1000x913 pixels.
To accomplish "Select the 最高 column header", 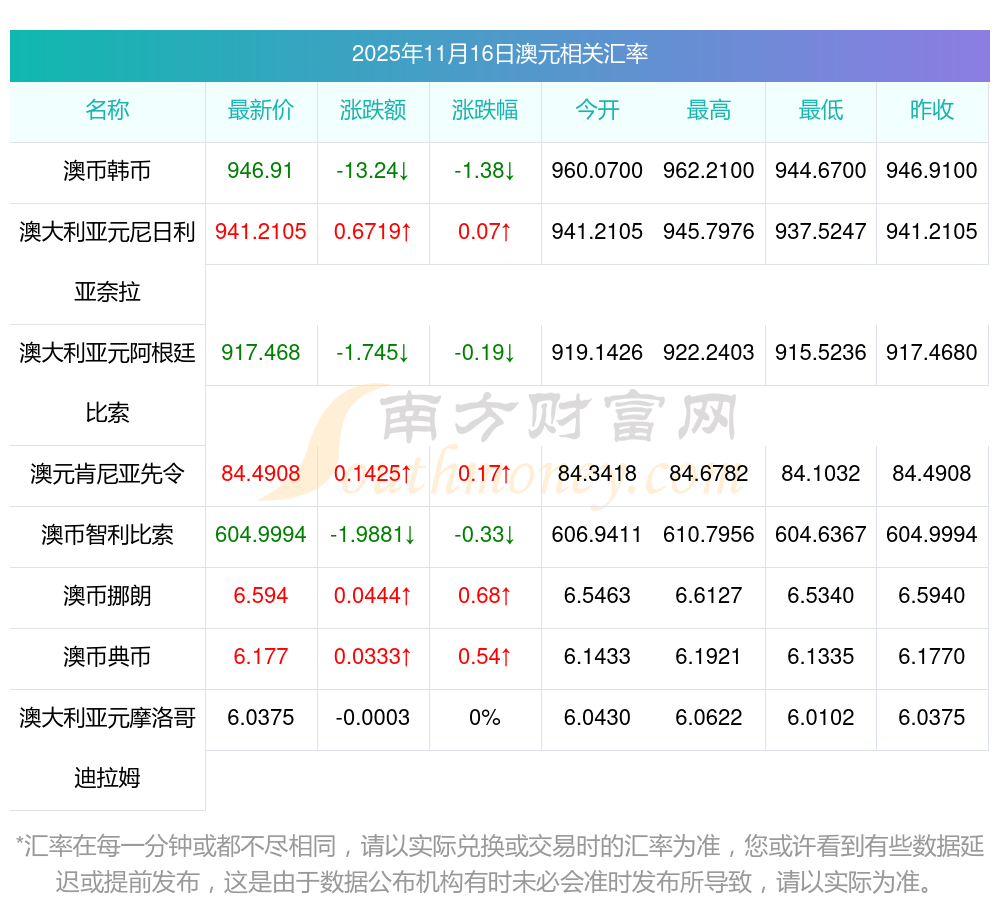I will click(708, 110).
